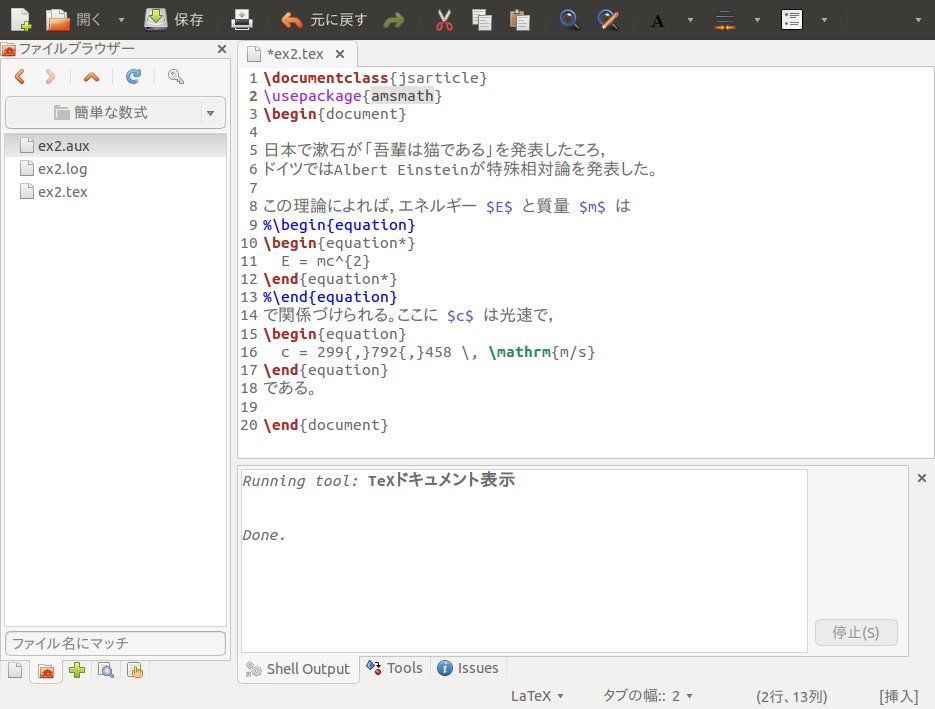Click the commented %\end{equation} line
This screenshot has width=935, height=709.
(330, 297)
